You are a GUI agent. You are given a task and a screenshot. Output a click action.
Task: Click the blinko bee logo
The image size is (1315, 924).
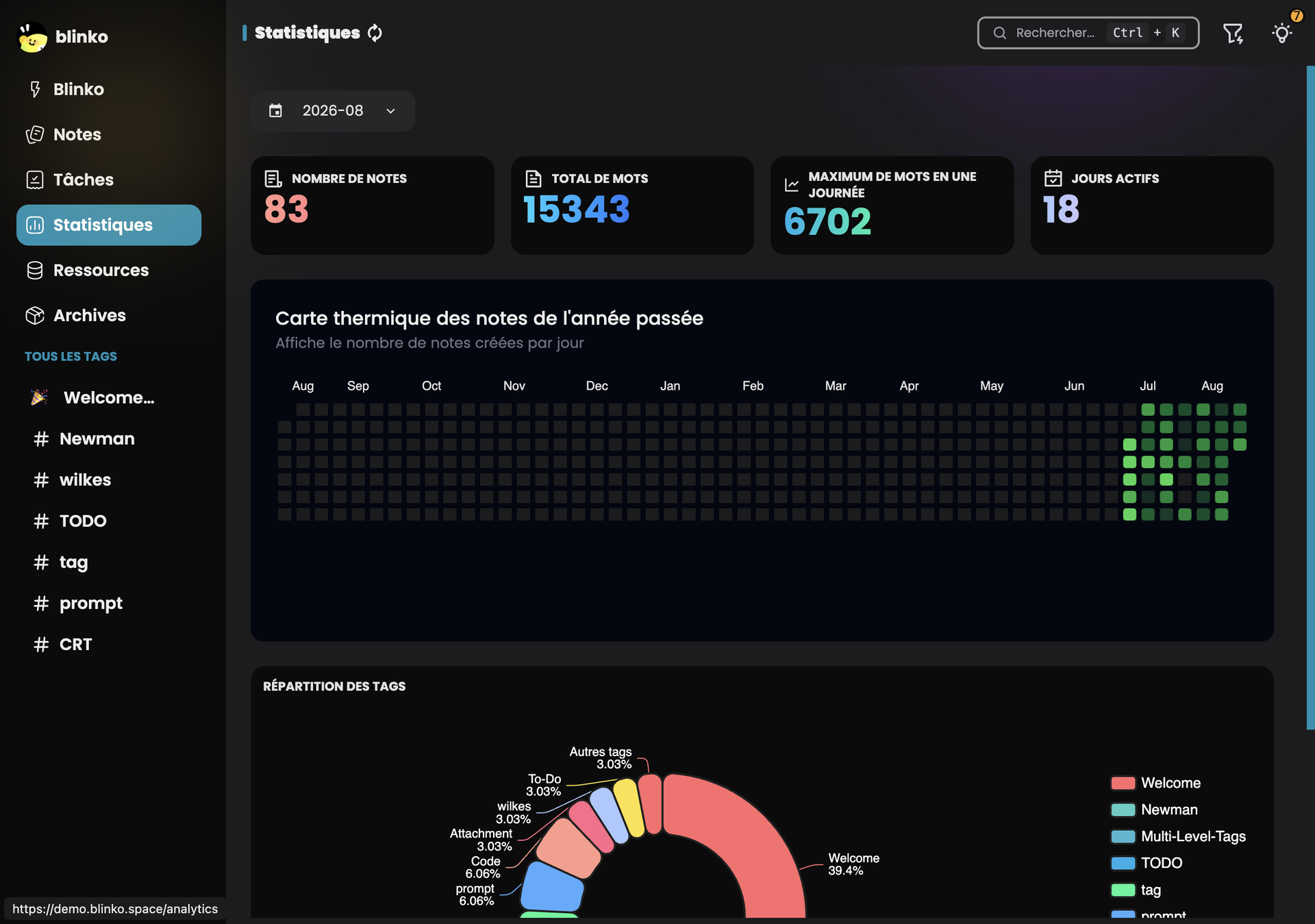click(32, 37)
